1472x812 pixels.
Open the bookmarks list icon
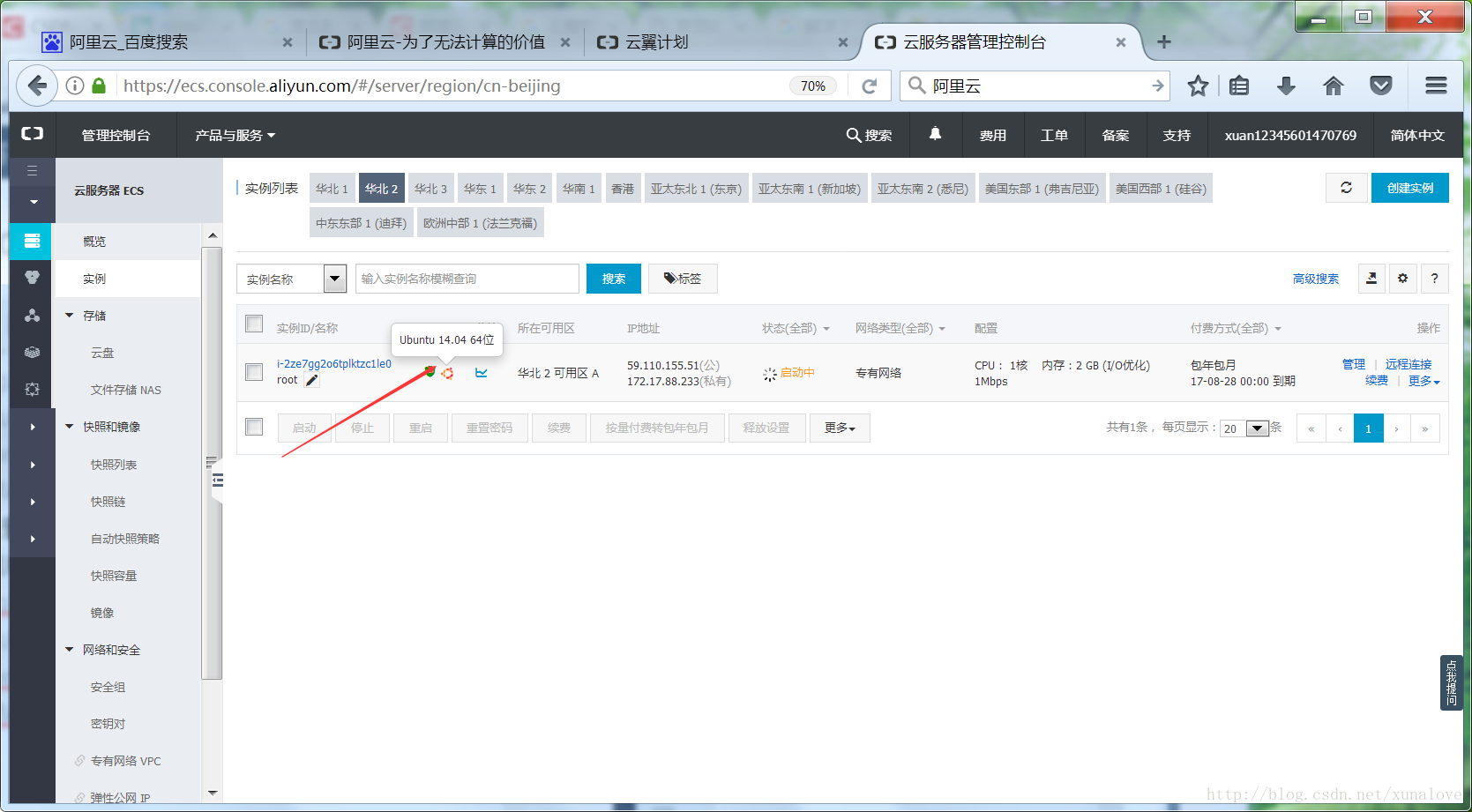1239,86
